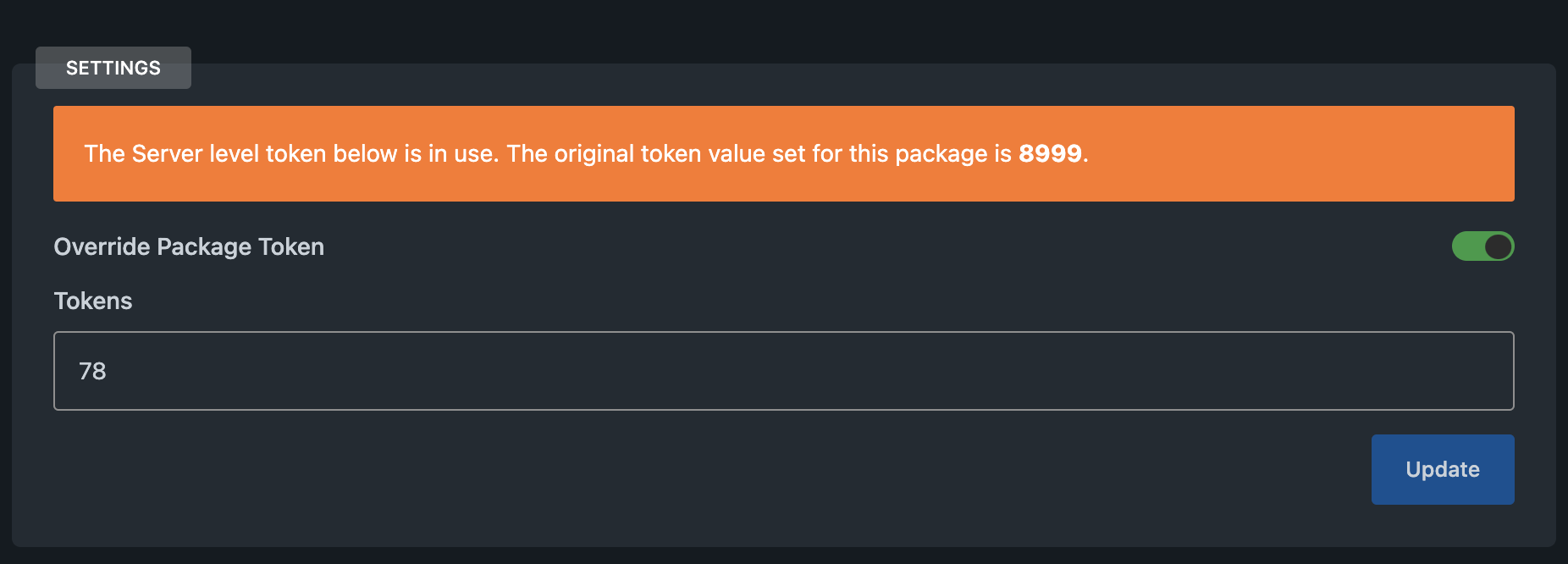Image resolution: width=1568 pixels, height=564 pixels.
Task: Click the empty area inside Tokens textbox
Action: pos(804,371)
